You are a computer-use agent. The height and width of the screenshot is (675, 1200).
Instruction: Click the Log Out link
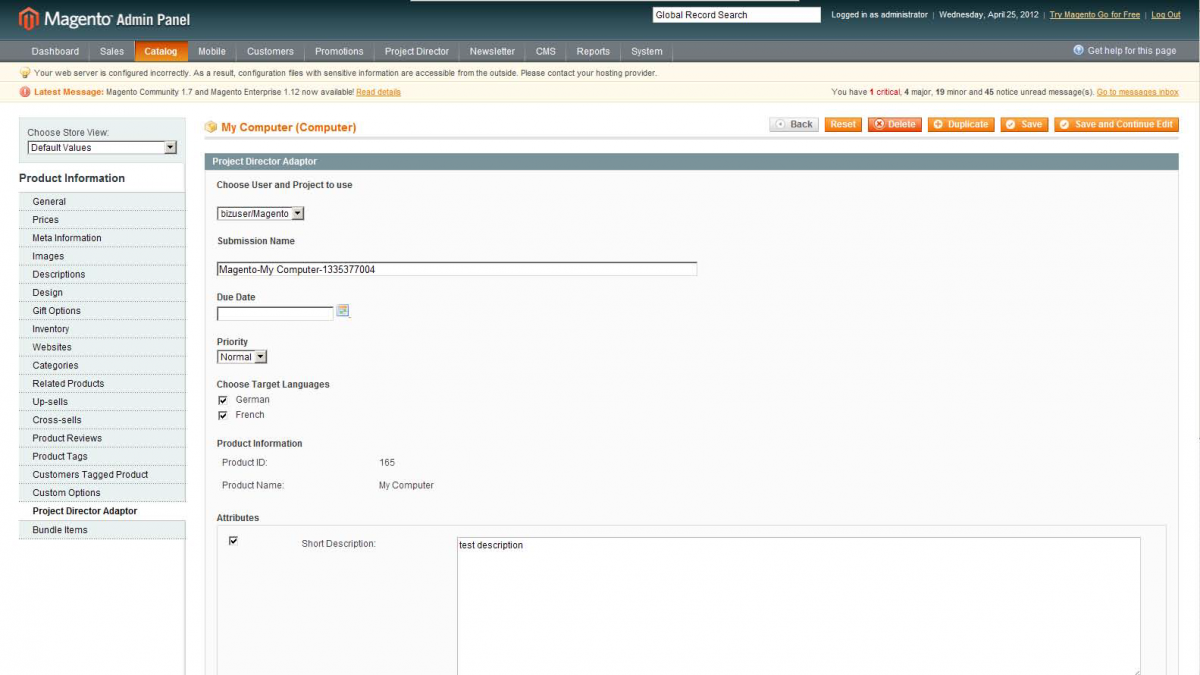(1166, 15)
